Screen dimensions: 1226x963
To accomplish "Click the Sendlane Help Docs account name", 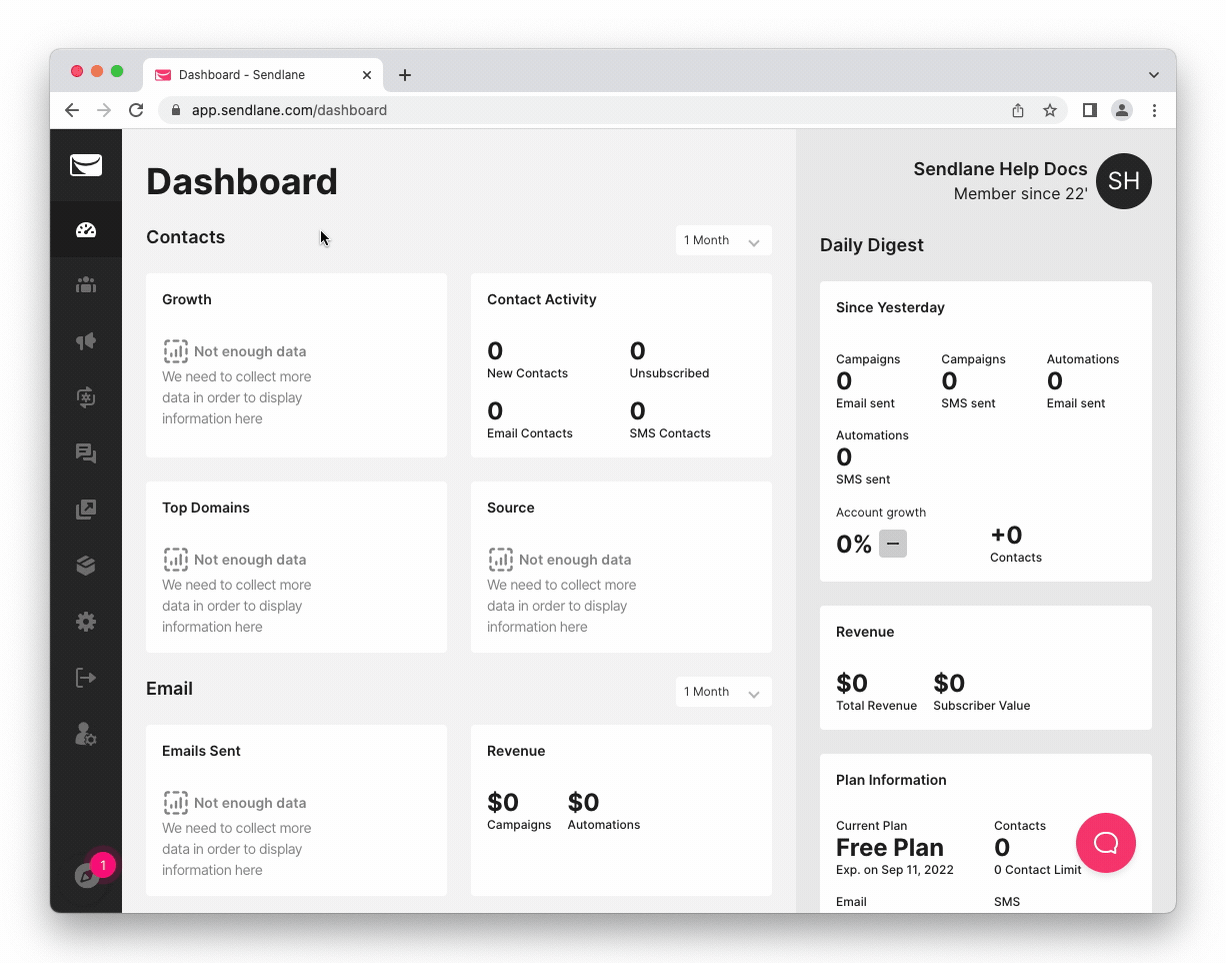I will (x=1000, y=169).
